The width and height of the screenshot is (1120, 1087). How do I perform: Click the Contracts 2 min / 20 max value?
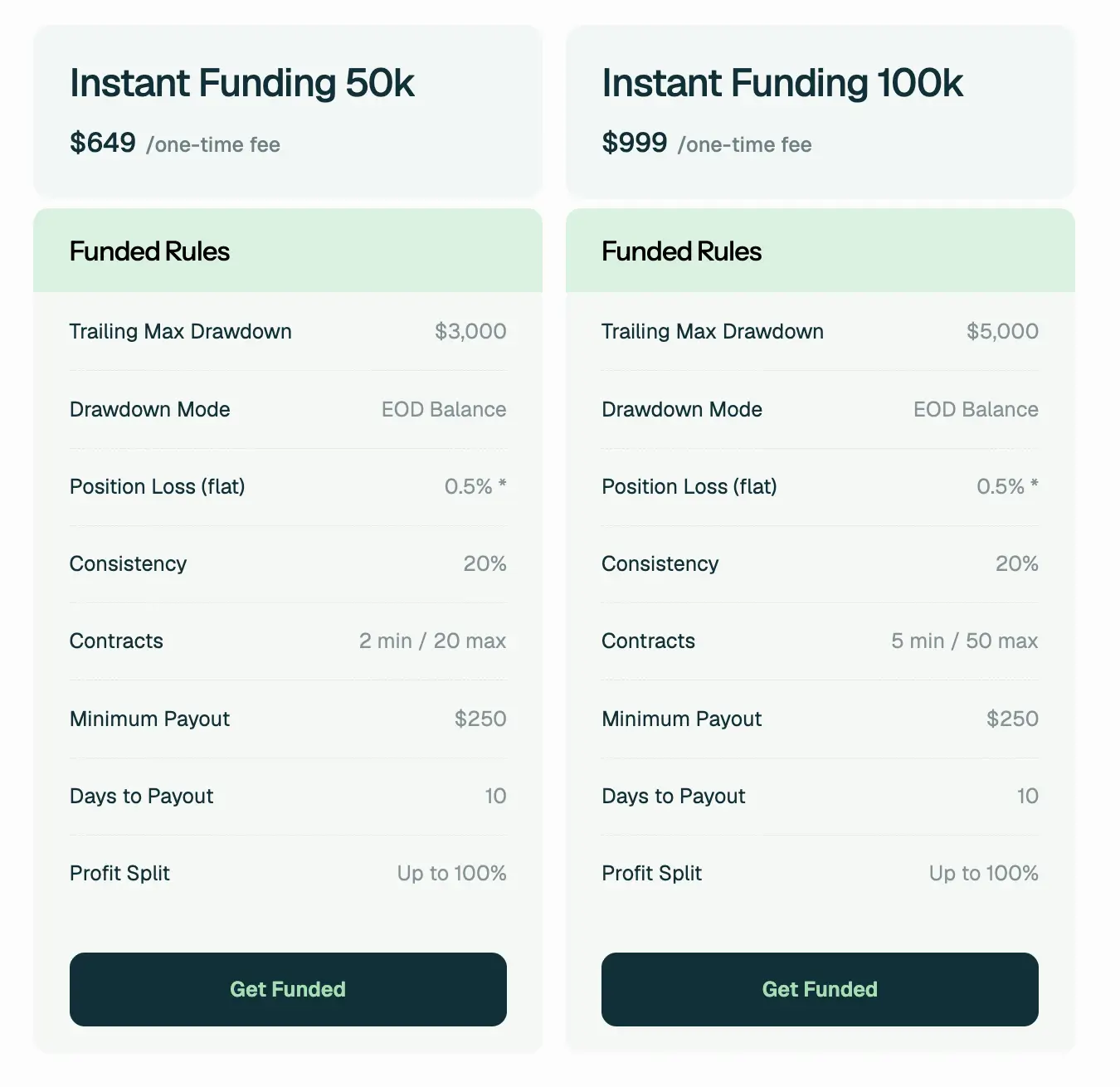[x=432, y=641]
